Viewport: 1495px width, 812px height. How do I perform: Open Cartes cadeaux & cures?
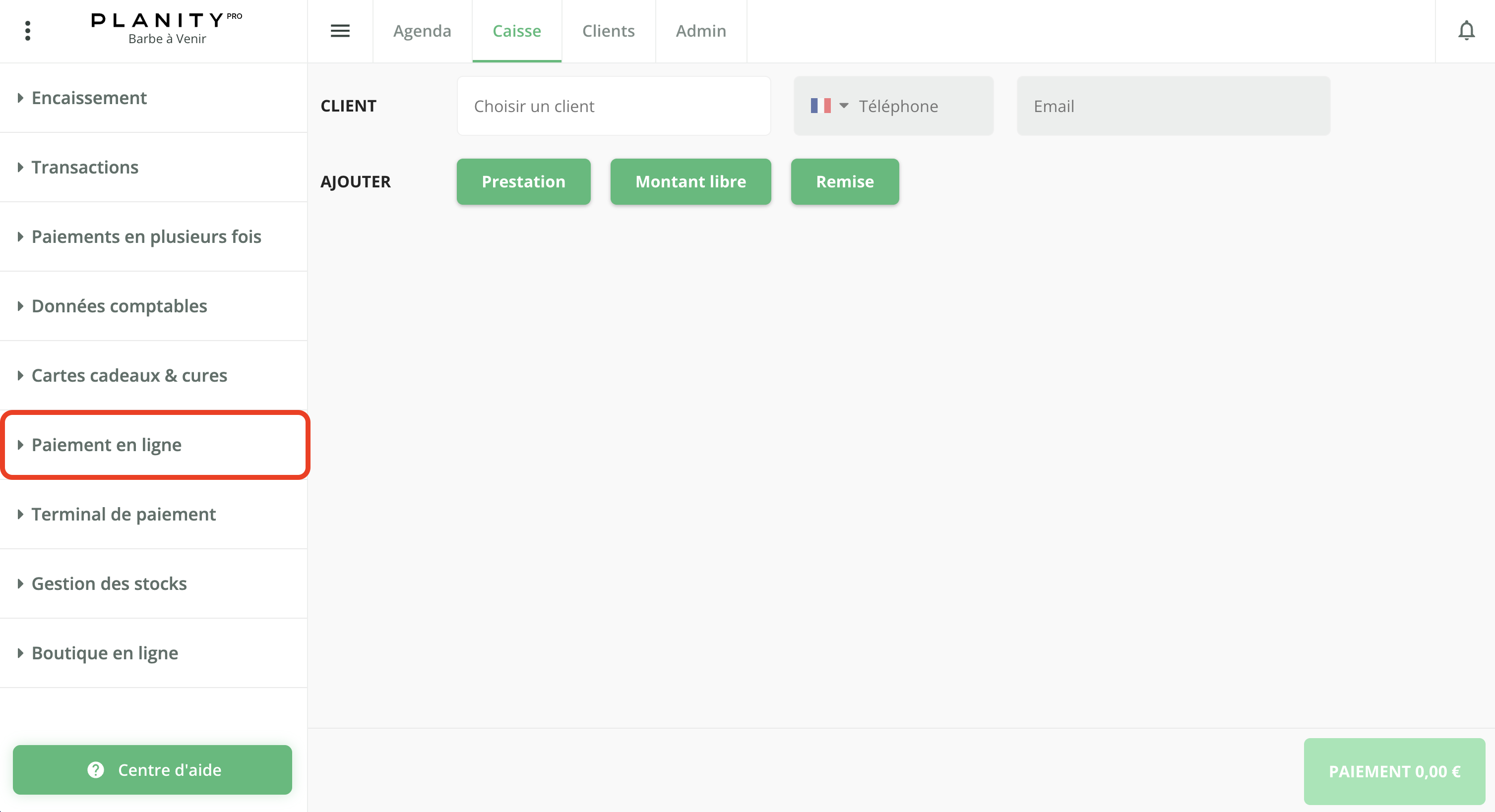(x=129, y=376)
